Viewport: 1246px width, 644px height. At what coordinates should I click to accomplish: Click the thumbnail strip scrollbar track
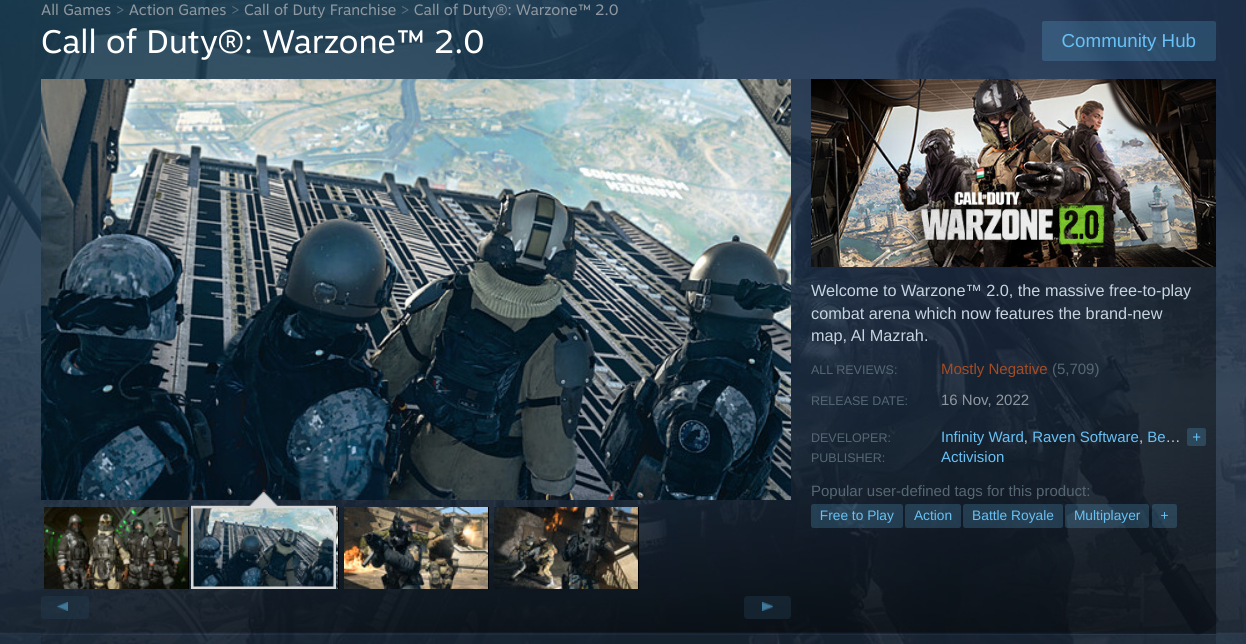click(x=416, y=607)
